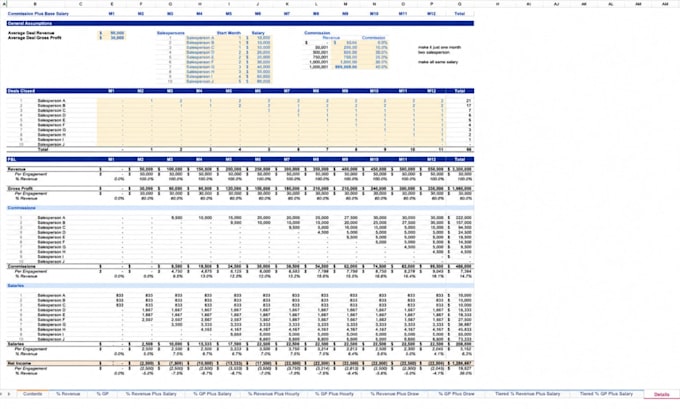Click the Revenue row label in P&L
The width and height of the screenshot is (680, 409).
tap(16, 169)
